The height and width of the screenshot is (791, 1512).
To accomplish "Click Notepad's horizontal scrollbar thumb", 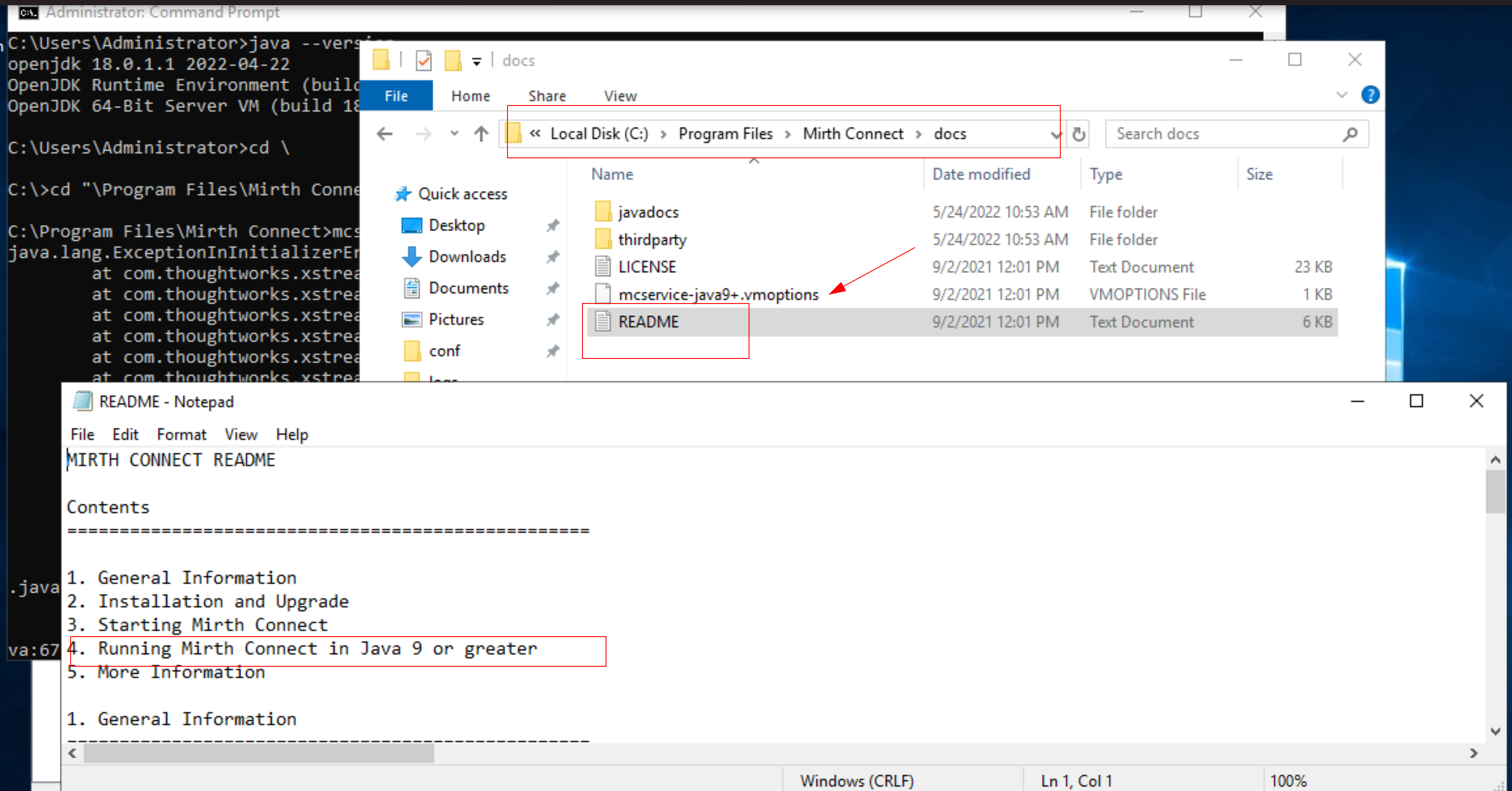I will (258, 753).
